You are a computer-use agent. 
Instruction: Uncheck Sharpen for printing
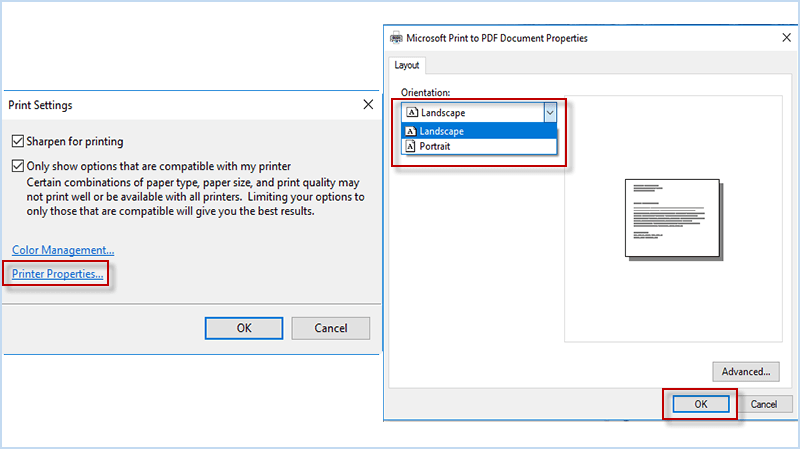[17, 141]
